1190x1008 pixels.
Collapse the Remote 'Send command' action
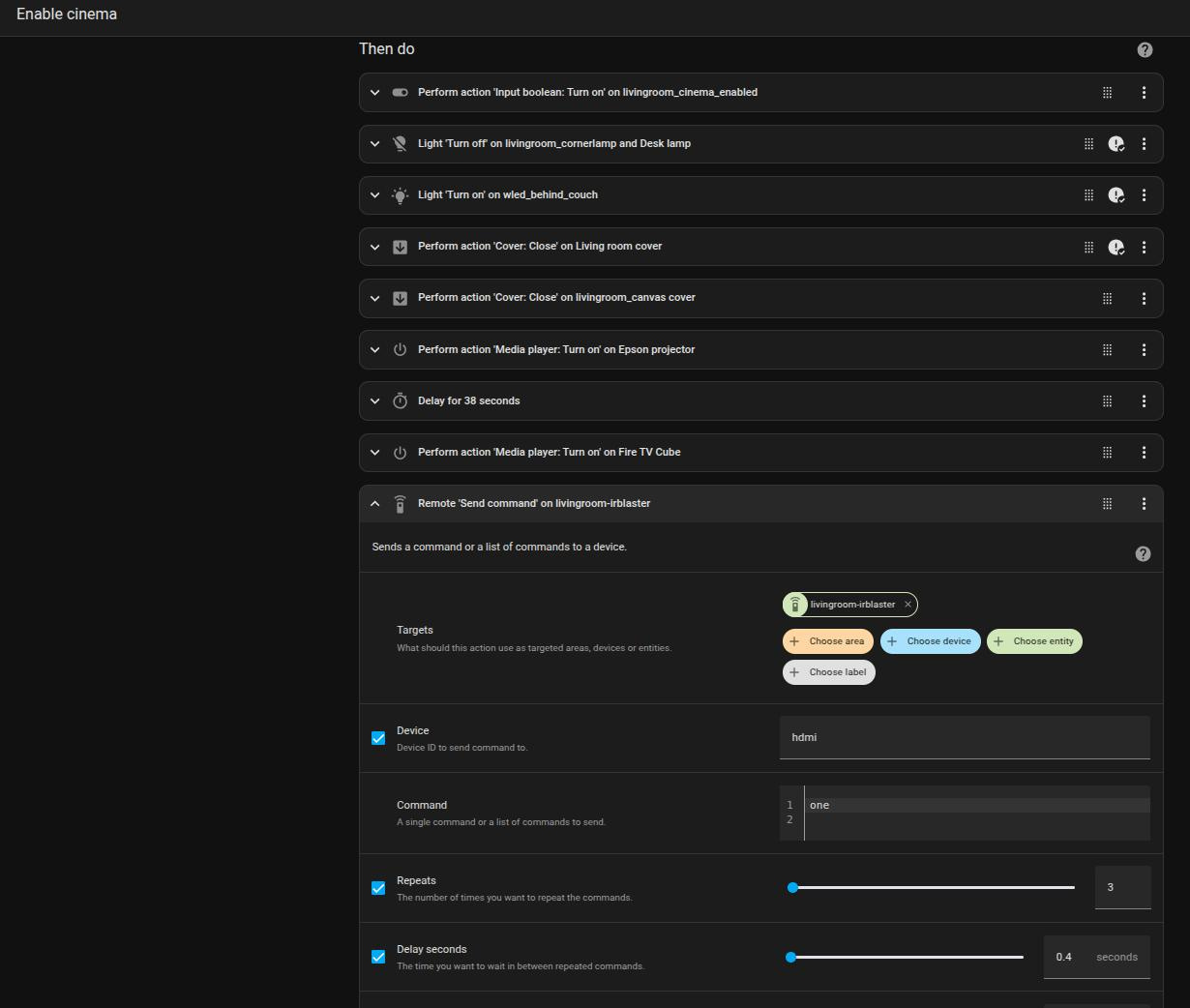(x=374, y=504)
